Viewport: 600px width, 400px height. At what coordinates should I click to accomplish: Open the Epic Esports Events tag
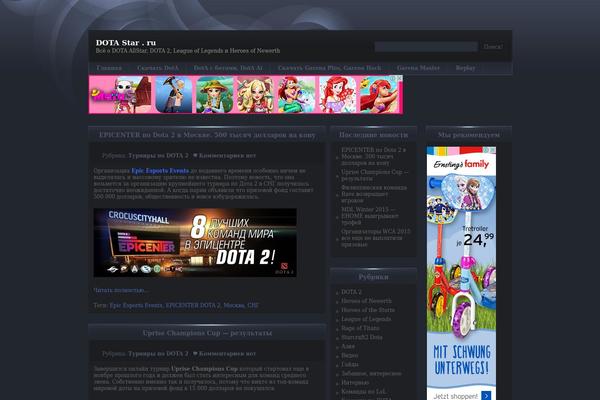136,305
